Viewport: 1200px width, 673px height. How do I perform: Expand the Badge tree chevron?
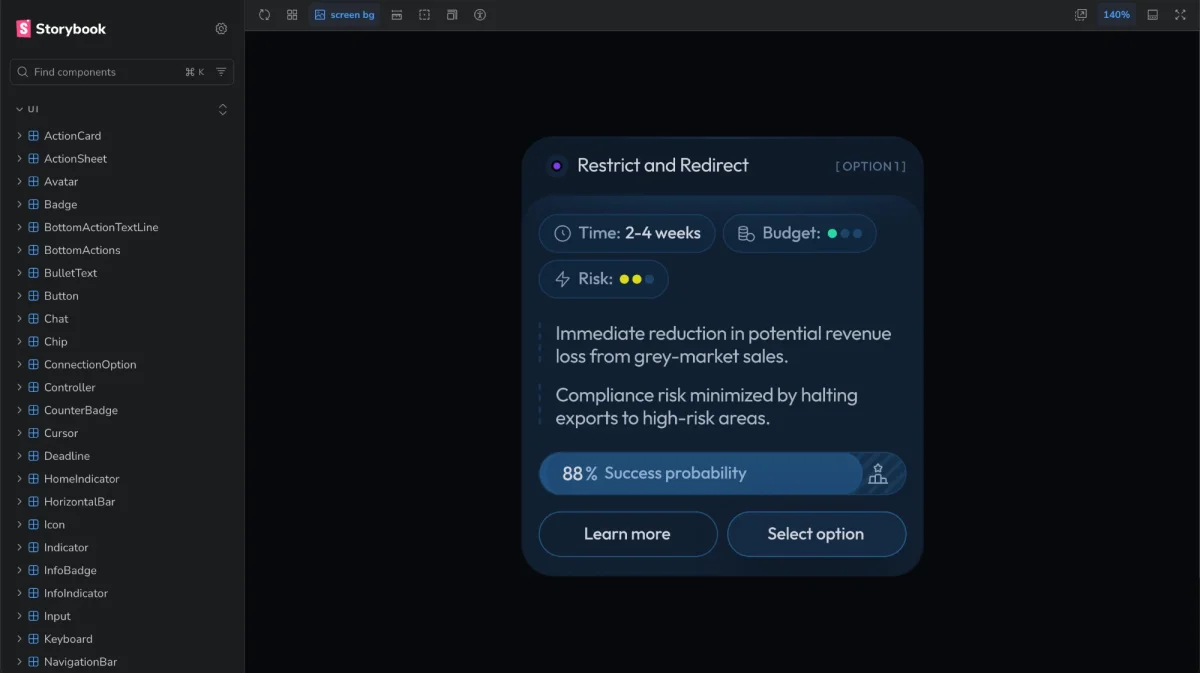pos(19,204)
